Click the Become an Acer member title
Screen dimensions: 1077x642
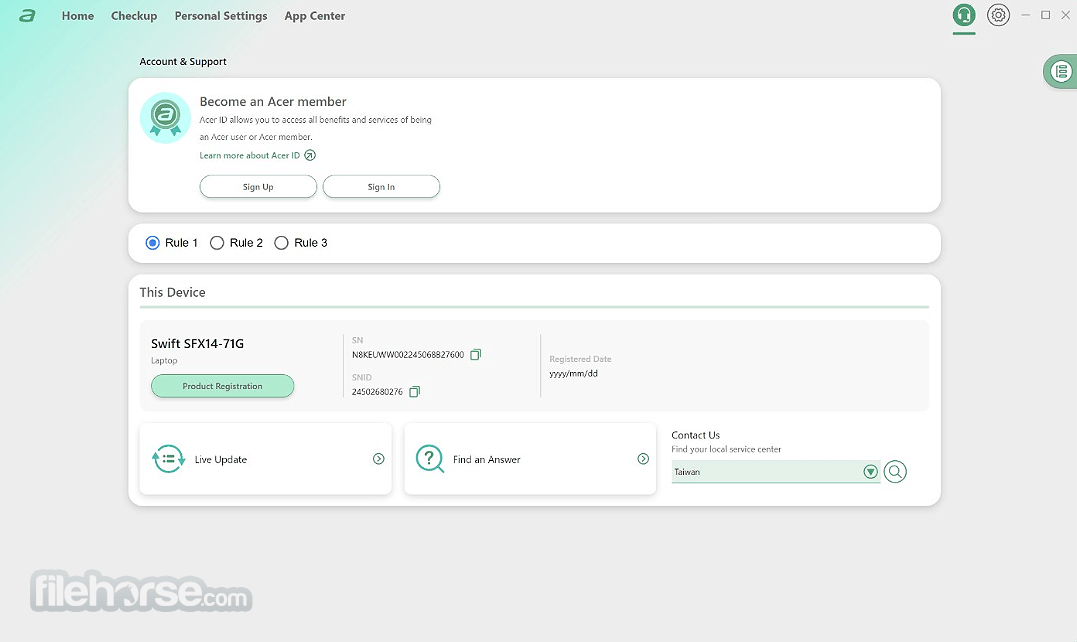273,102
